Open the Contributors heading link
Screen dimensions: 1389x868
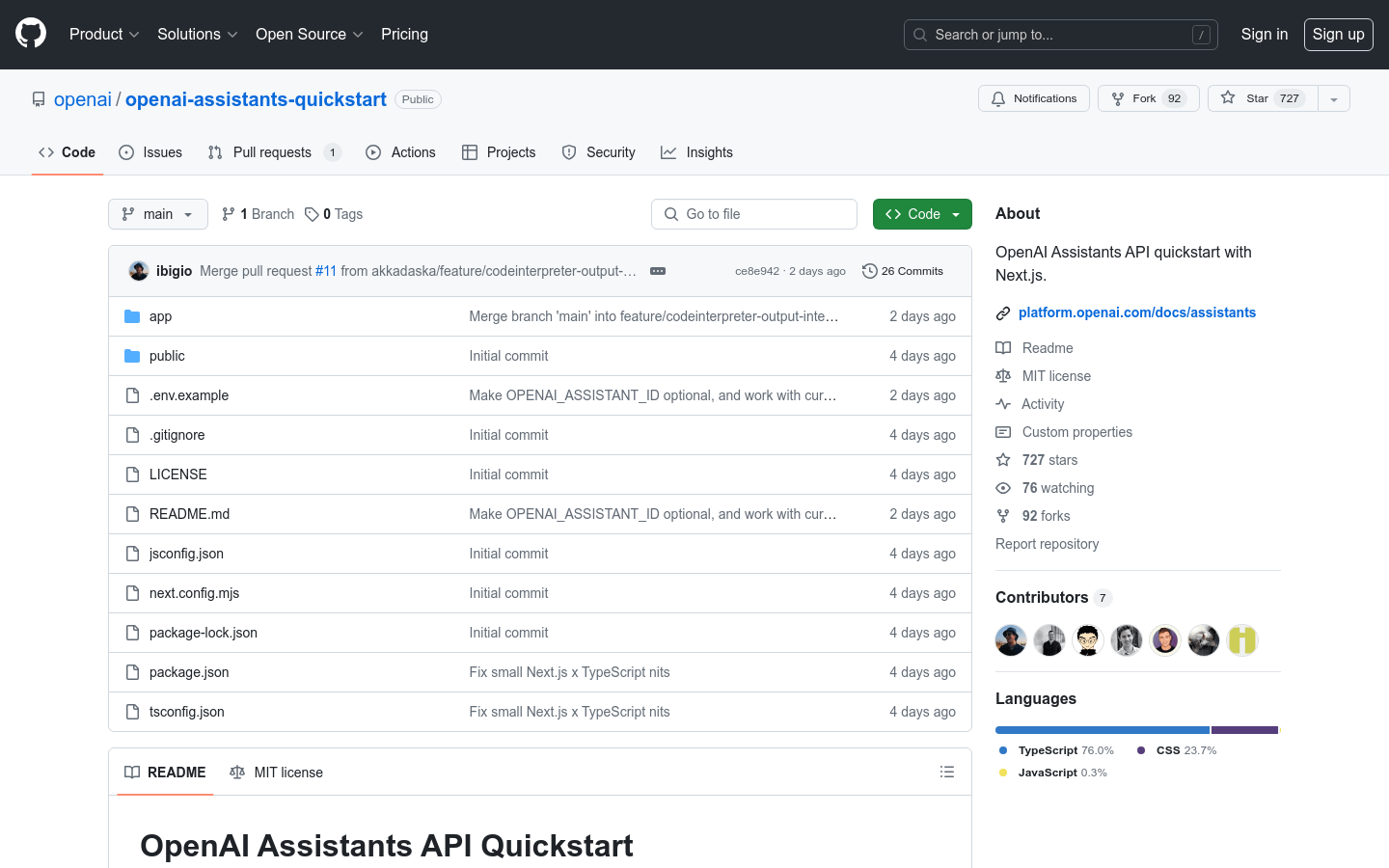pos(1053,597)
